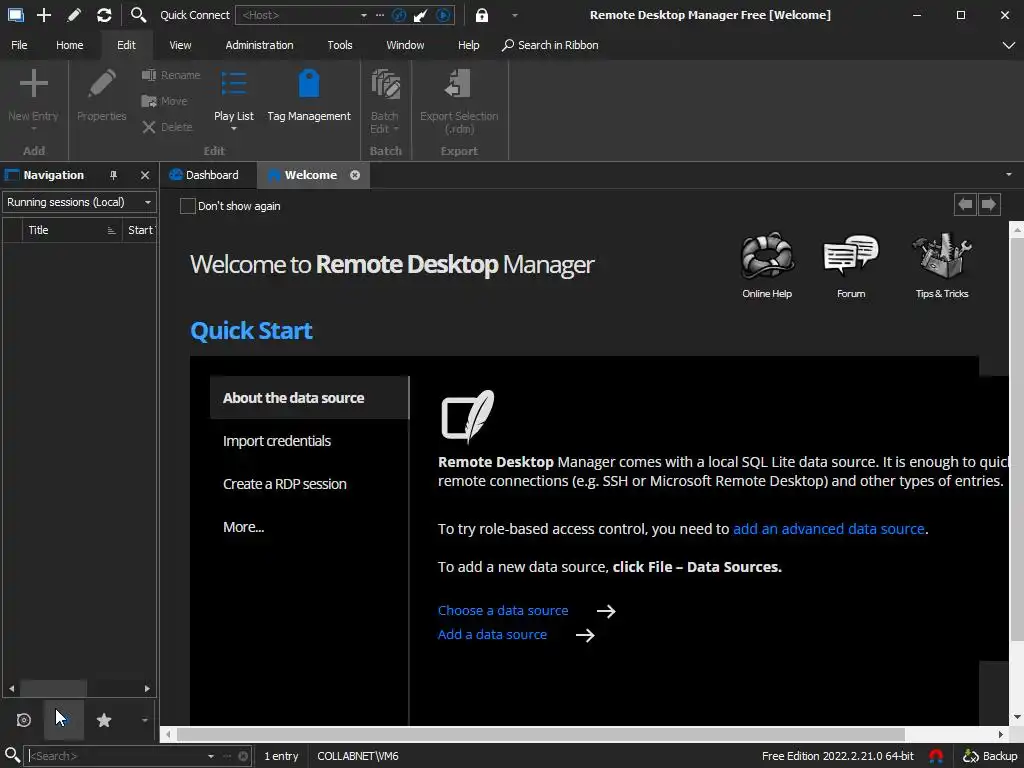The height and width of the screenshot is (768, 1024).
Task: Click the welcome page horizontal scrollbar
Action: pos(541,735)
